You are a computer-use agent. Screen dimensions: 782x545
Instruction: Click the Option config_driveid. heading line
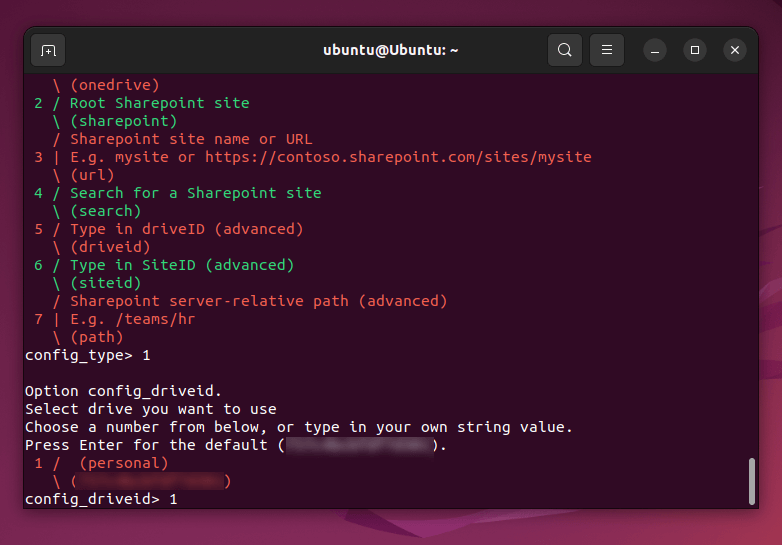123,391
